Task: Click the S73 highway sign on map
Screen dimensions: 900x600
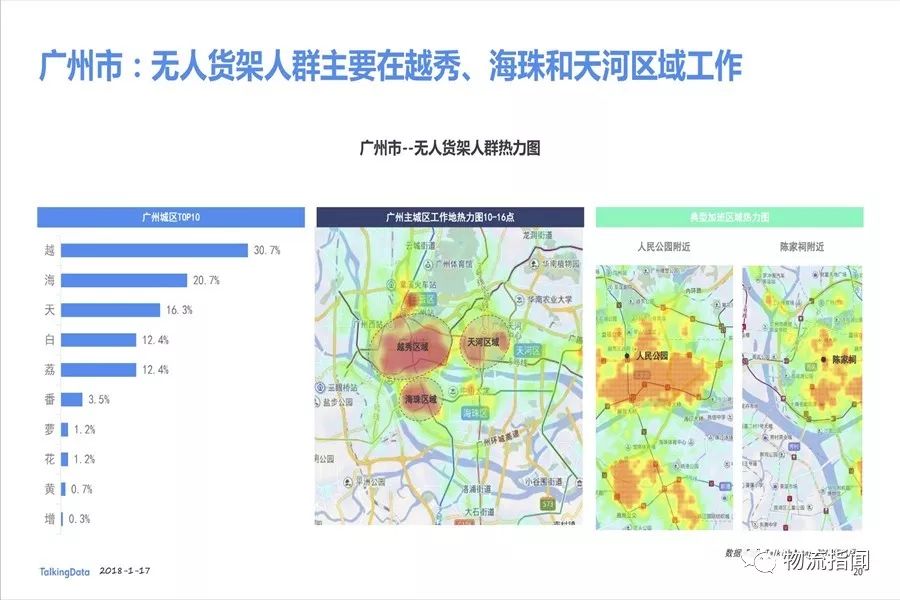Action: (547, 506)
